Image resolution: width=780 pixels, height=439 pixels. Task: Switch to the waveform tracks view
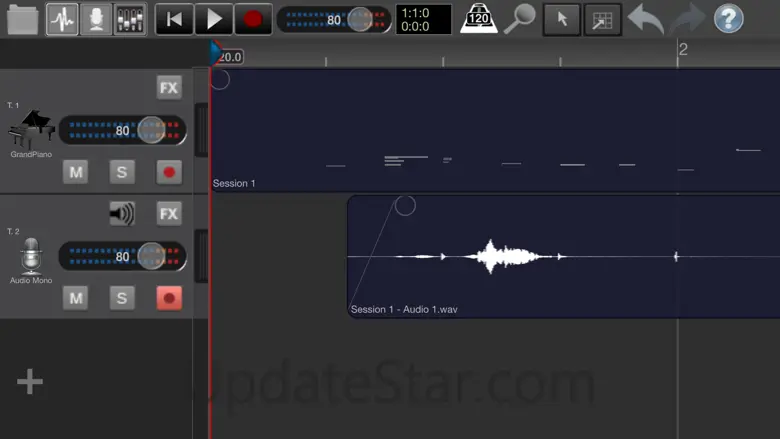[62, 19]
